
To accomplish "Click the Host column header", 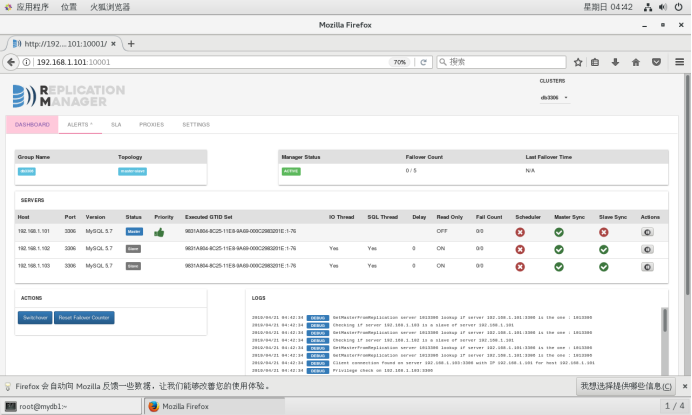I will coord(23,217).
